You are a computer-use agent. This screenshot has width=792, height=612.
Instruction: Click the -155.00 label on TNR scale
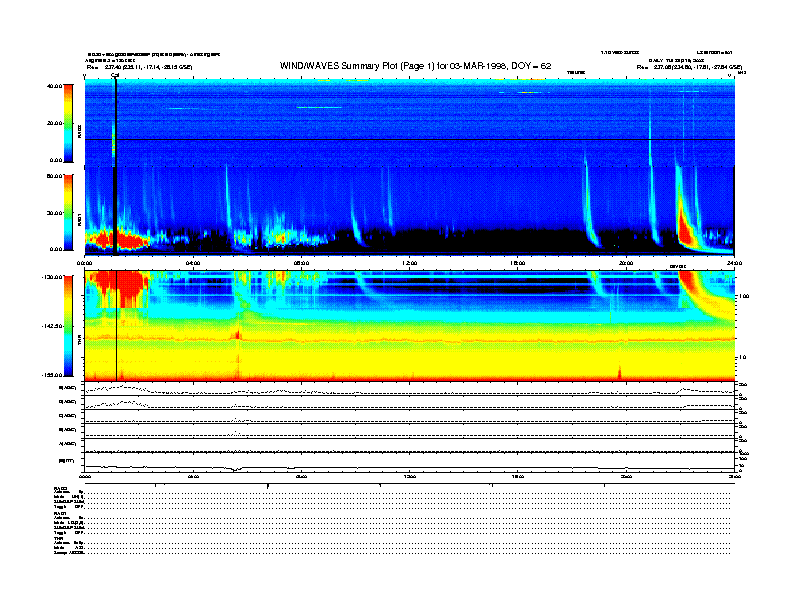pos(52,375)
